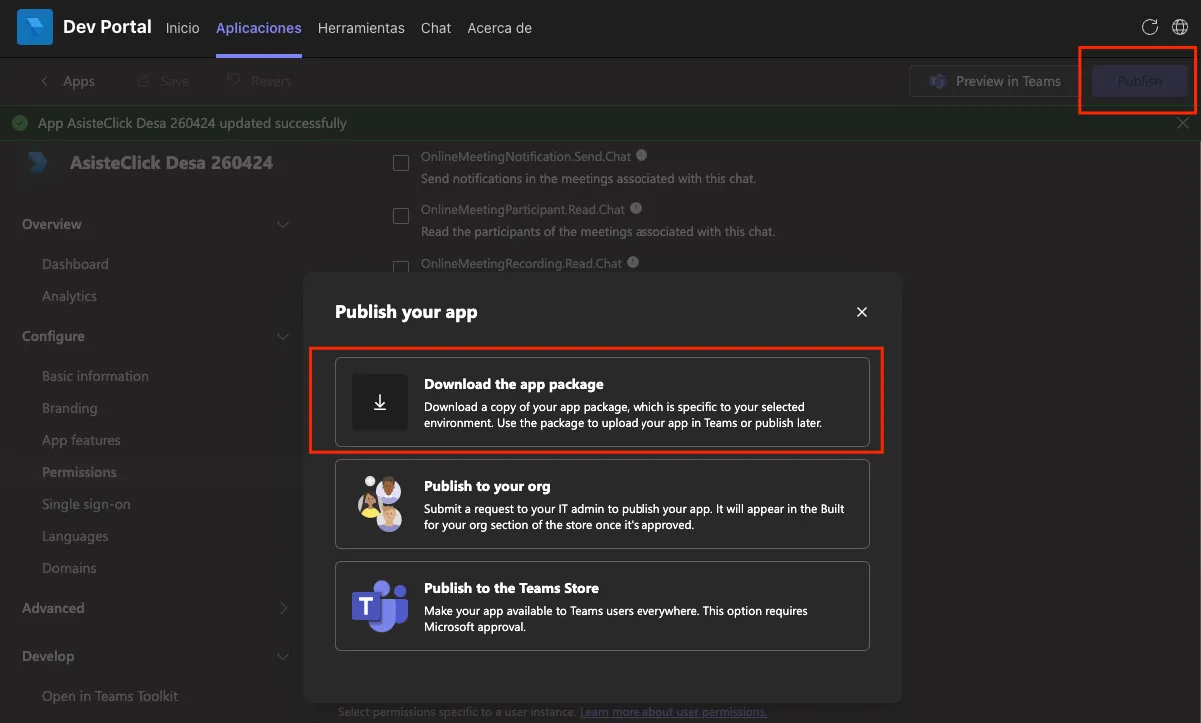Open Domains in the sidebar
This screenshot has height=723, width=1201.
point(69,568)
